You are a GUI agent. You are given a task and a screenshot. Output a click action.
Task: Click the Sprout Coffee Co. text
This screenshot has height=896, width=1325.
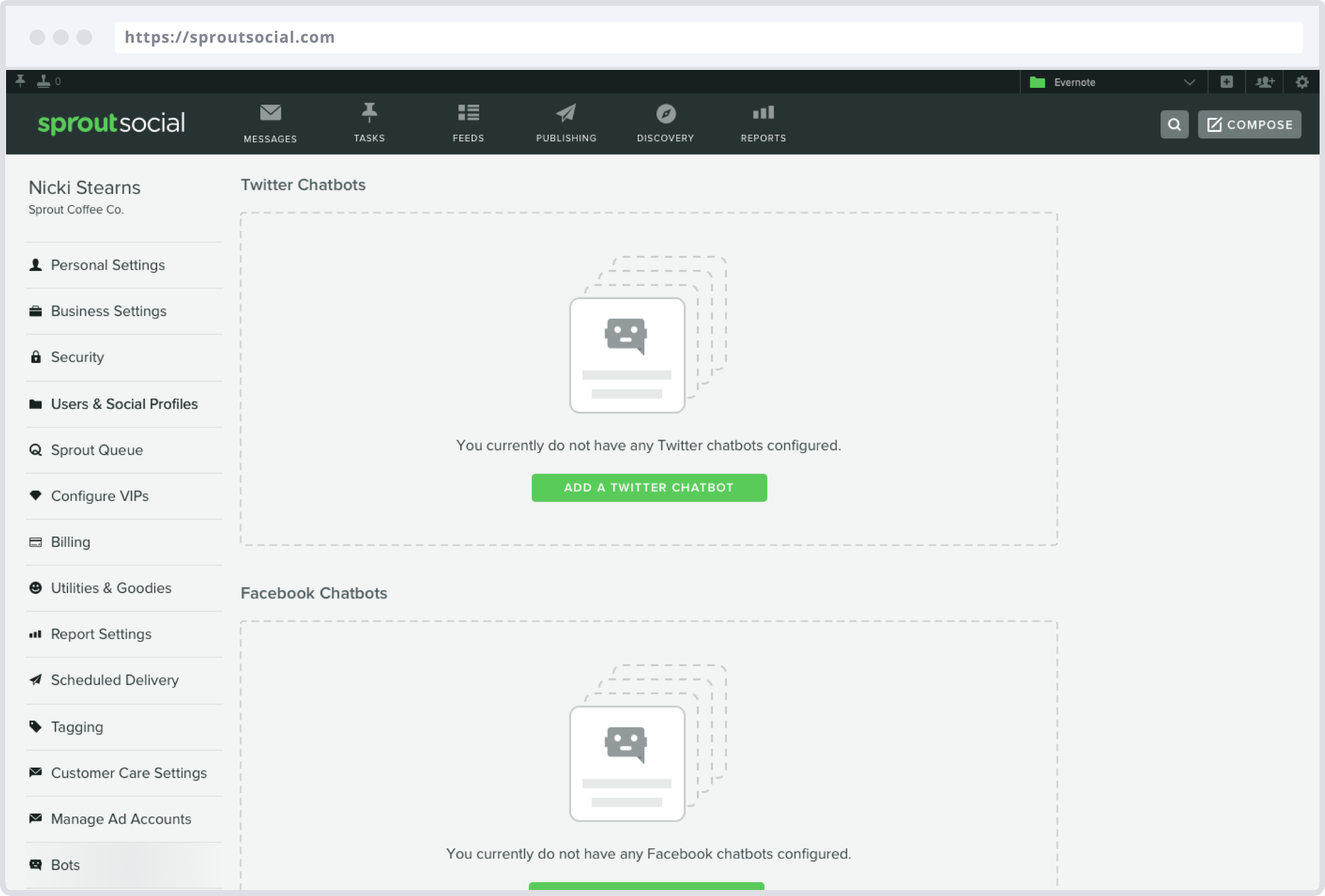click(76, 210)
